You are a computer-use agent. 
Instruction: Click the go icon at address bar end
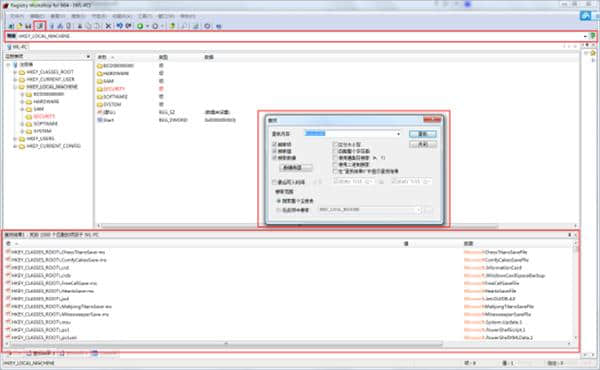point(592,36)
